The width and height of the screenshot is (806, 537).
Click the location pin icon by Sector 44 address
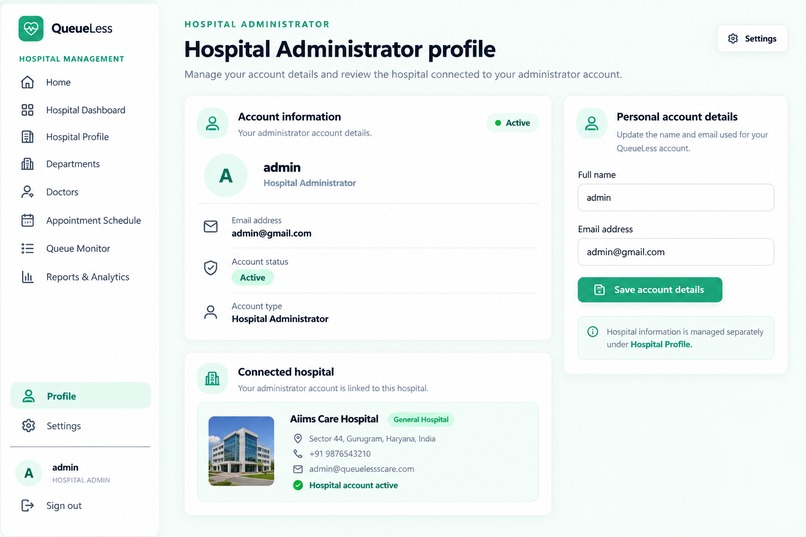(298, 438)
